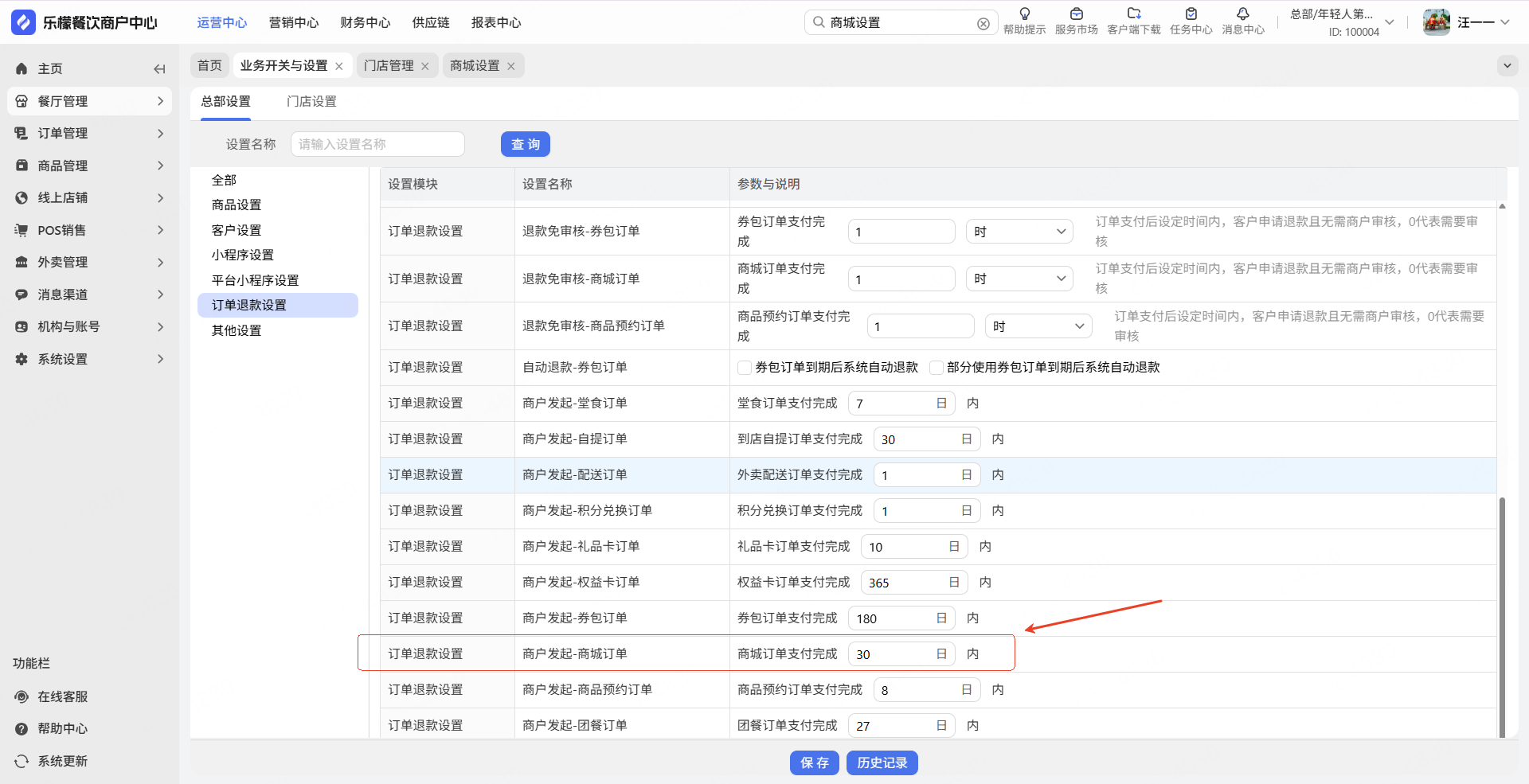This screenshot has width=1529, height=784.
Task: Collapse the sidebar with the arrow icon
Action: tap(159, 69)
